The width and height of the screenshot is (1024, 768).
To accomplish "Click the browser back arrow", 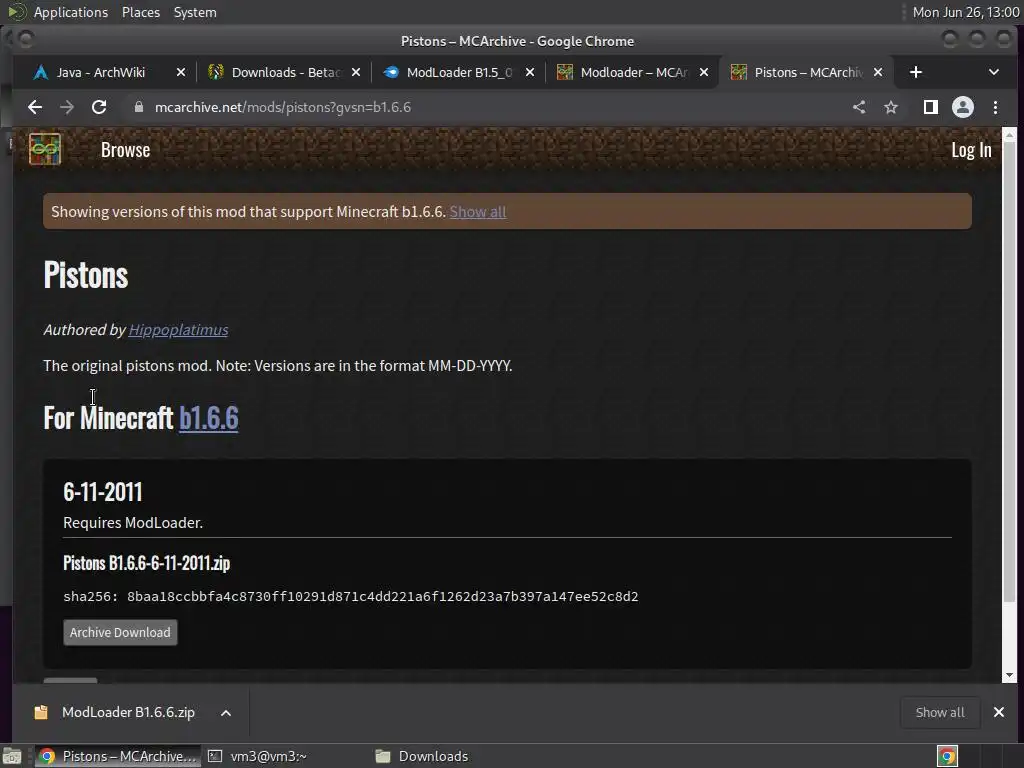I will pyautogui.click(x=35, y=107).
